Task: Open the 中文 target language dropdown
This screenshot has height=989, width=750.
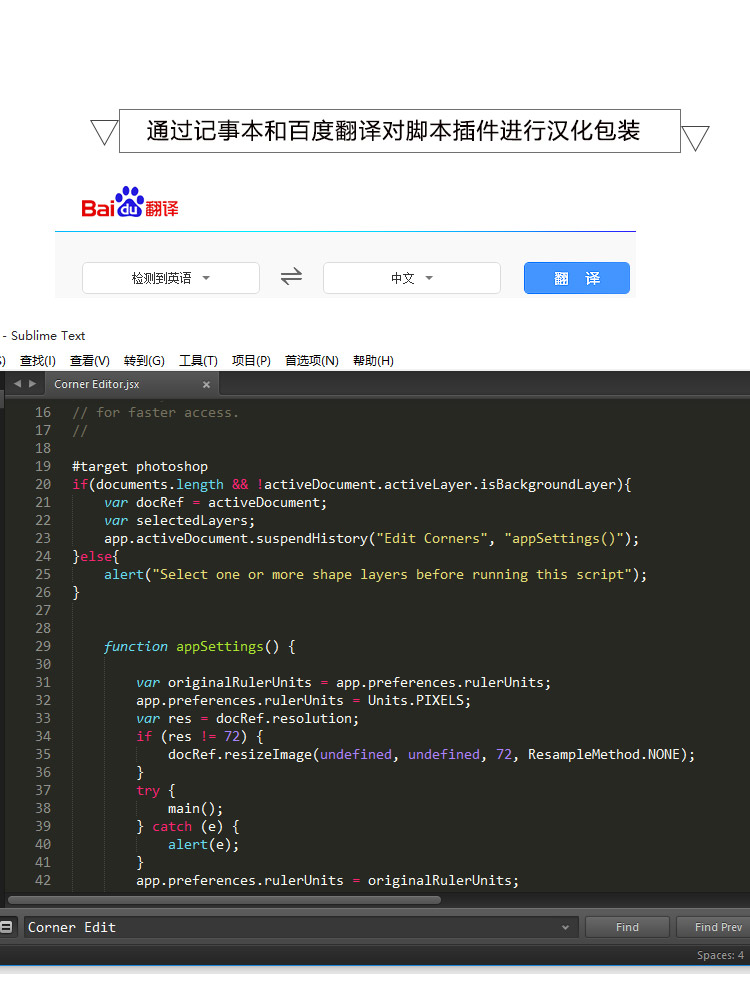Action: pos(412,278)
